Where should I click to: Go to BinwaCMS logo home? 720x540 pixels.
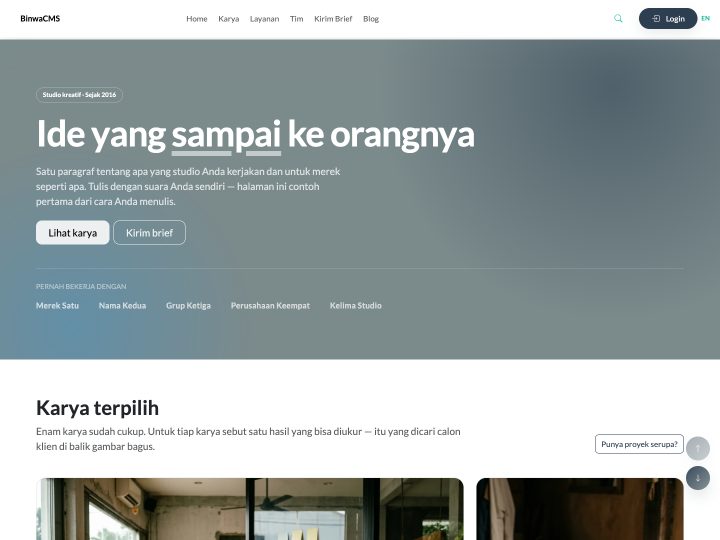[40, 18]
